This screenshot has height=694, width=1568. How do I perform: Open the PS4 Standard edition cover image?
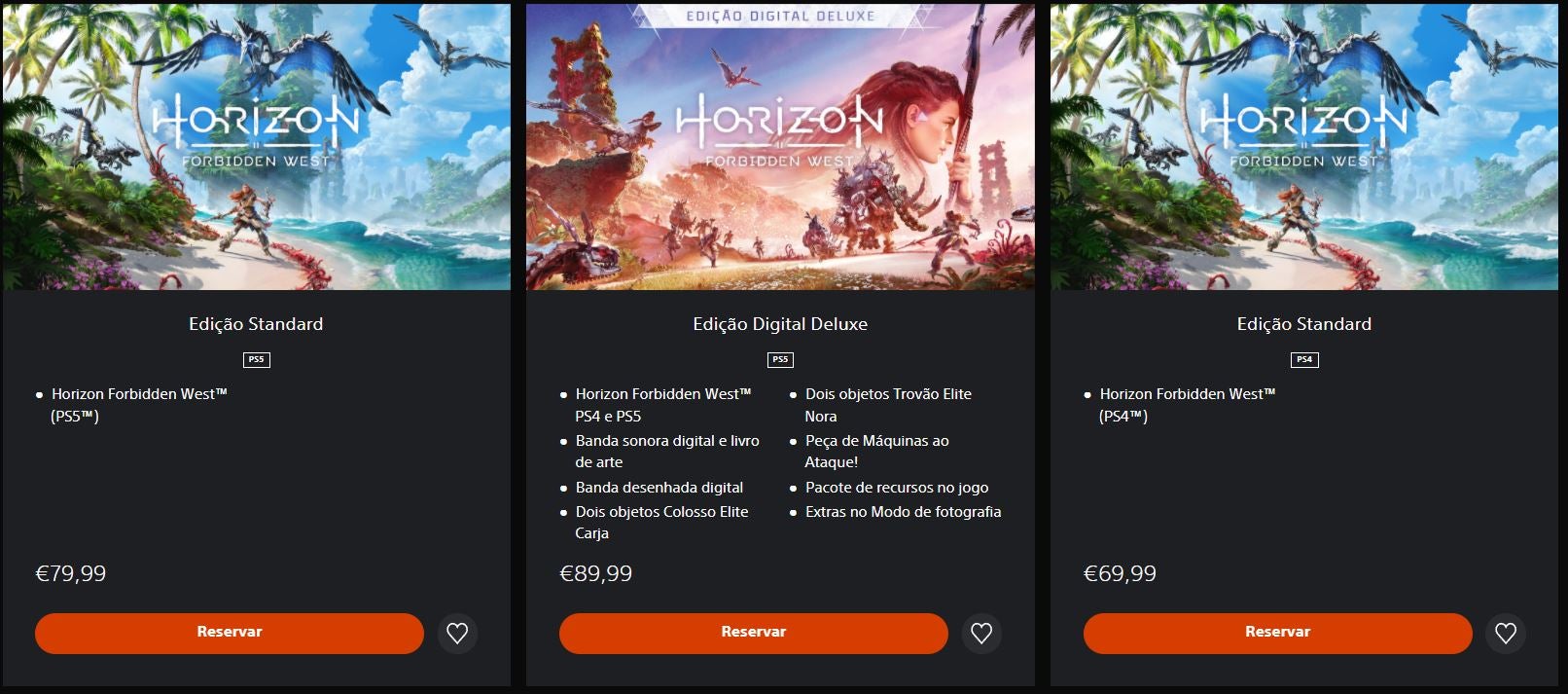pos(1304,146)
